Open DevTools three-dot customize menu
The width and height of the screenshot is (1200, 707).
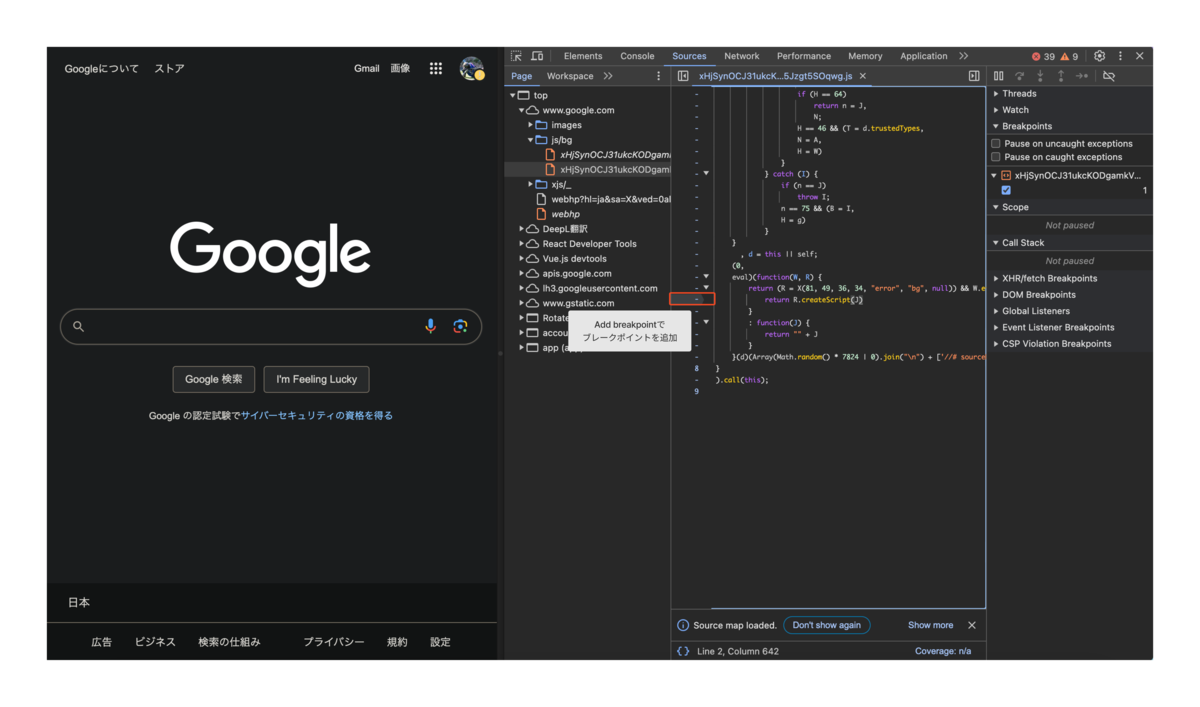coord(1120,56)
